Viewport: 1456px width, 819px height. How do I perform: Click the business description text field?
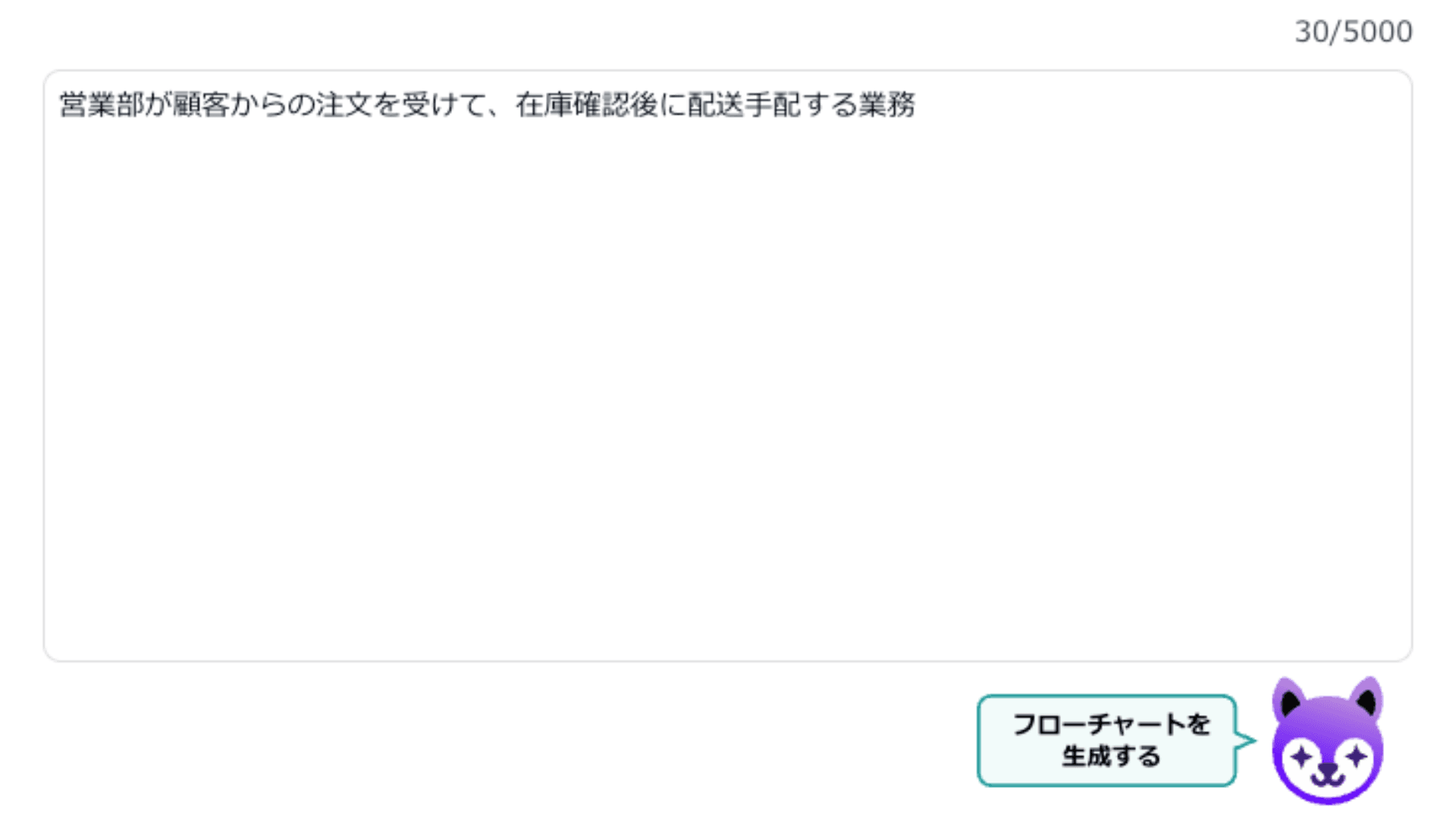click(x=728, y=364)
